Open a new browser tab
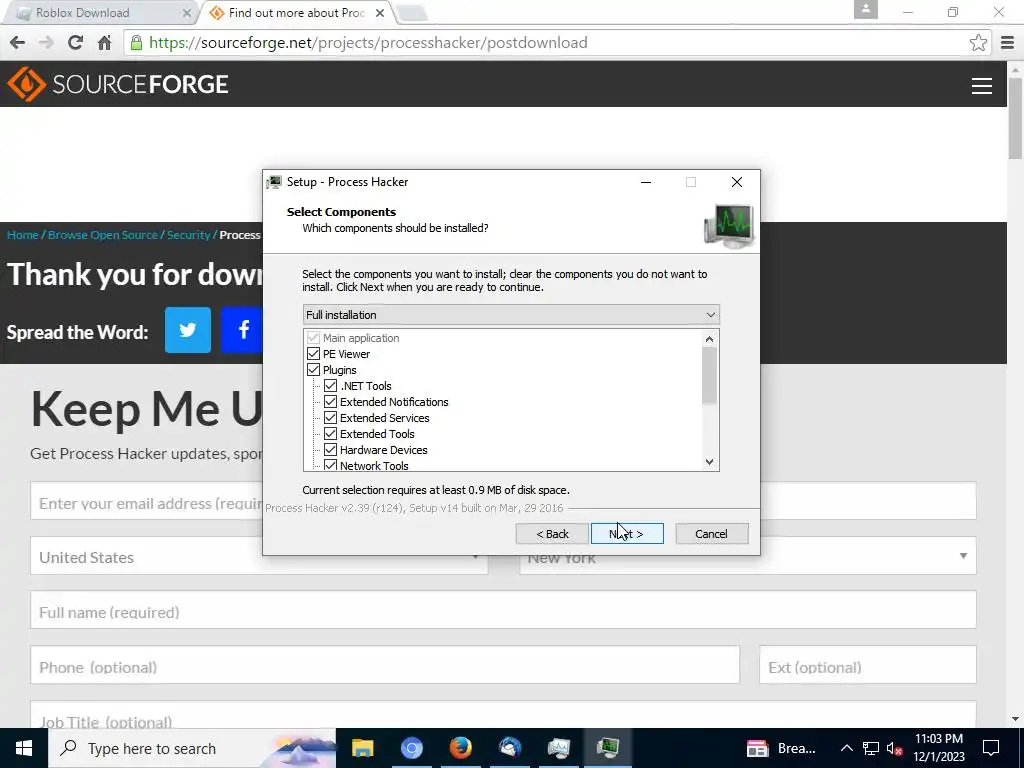The height and width of the screenshot is (768, 1024). tap(411, 13)
